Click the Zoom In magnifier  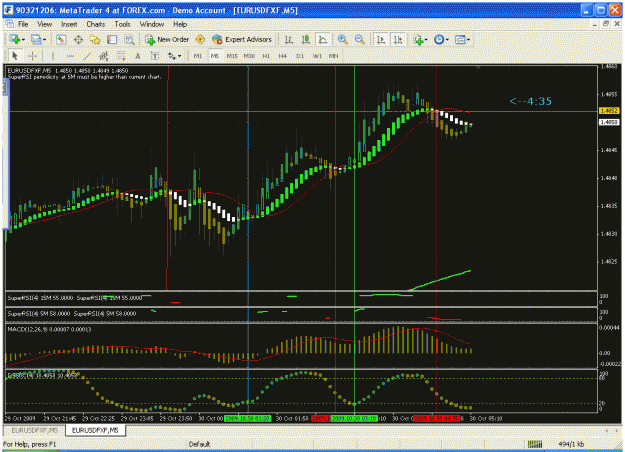click(x=342, y=39)
